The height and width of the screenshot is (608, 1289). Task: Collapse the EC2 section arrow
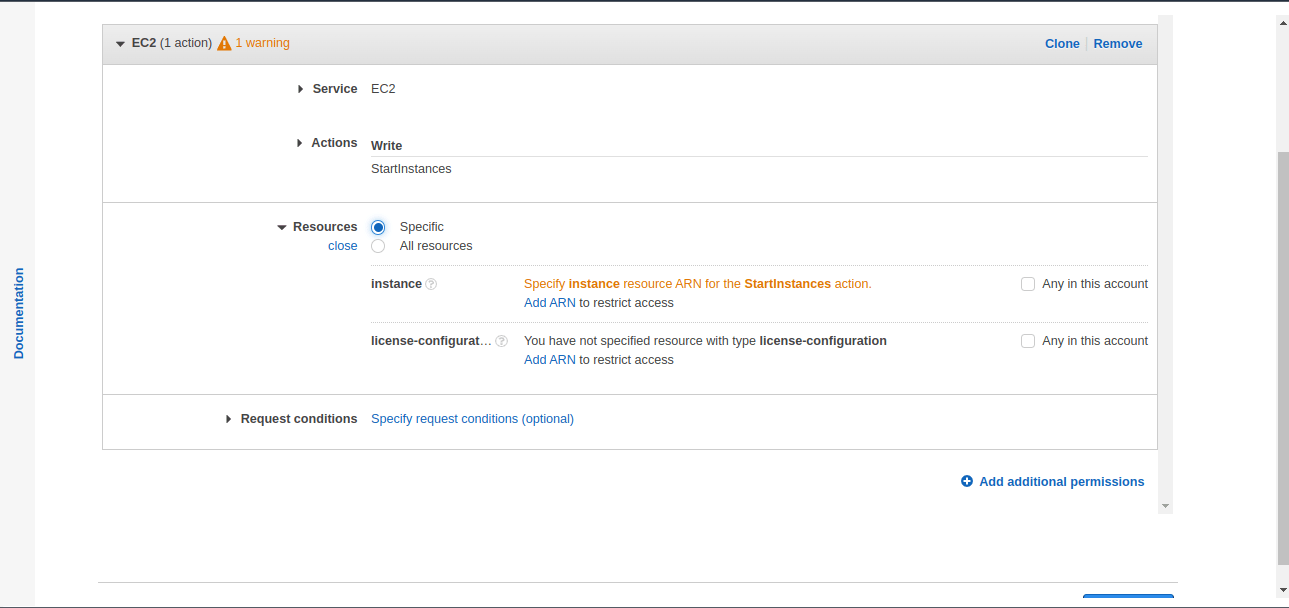point(121,43)
